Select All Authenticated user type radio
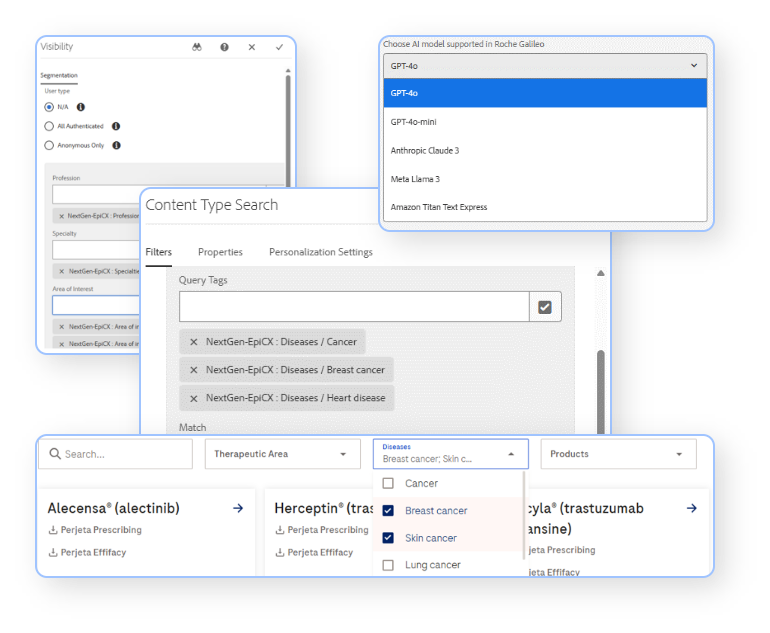This screenshot has height=633, width=770. coord(49,126)
